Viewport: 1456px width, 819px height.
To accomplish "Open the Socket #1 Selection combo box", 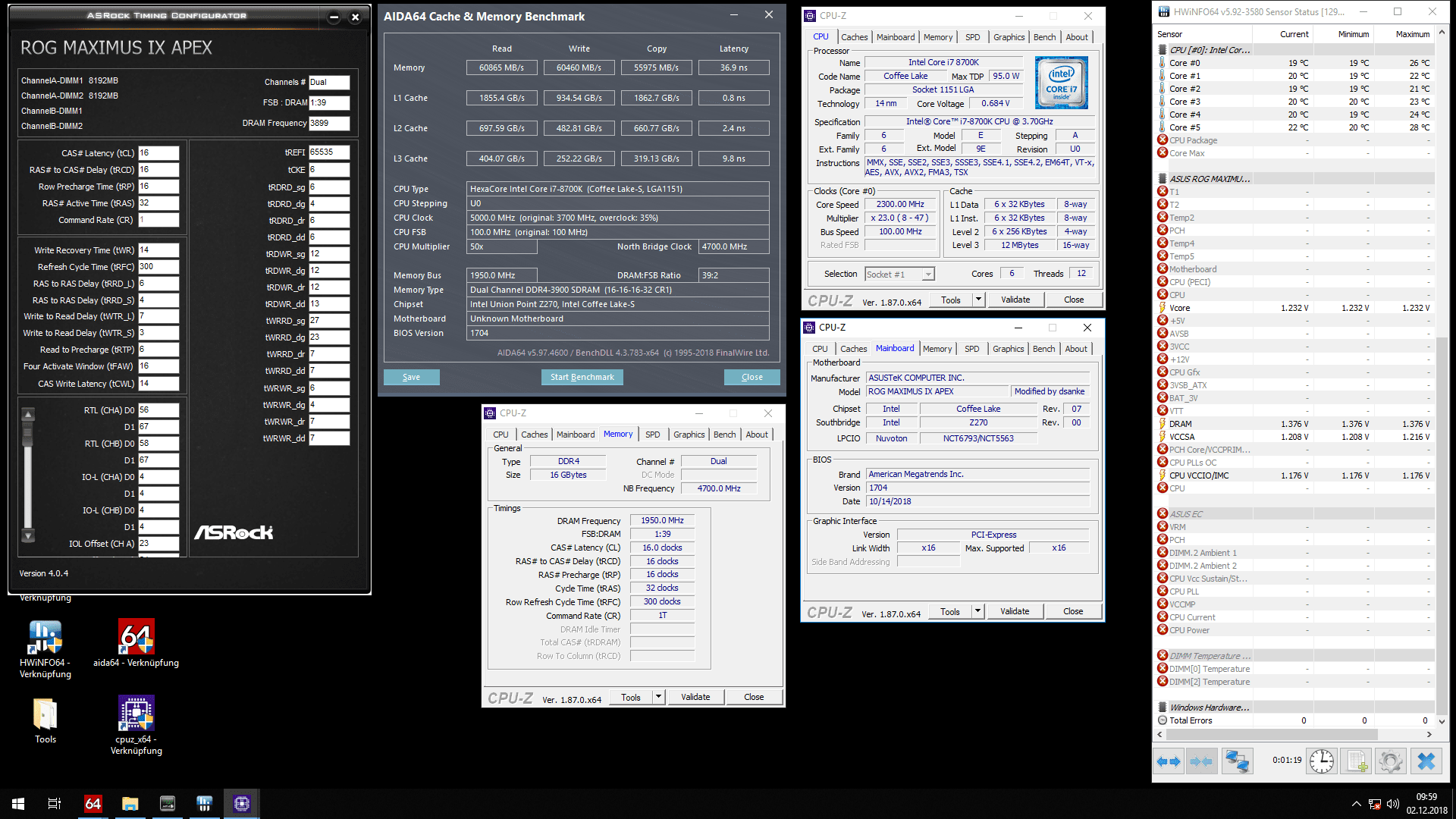I will (900, 275).
